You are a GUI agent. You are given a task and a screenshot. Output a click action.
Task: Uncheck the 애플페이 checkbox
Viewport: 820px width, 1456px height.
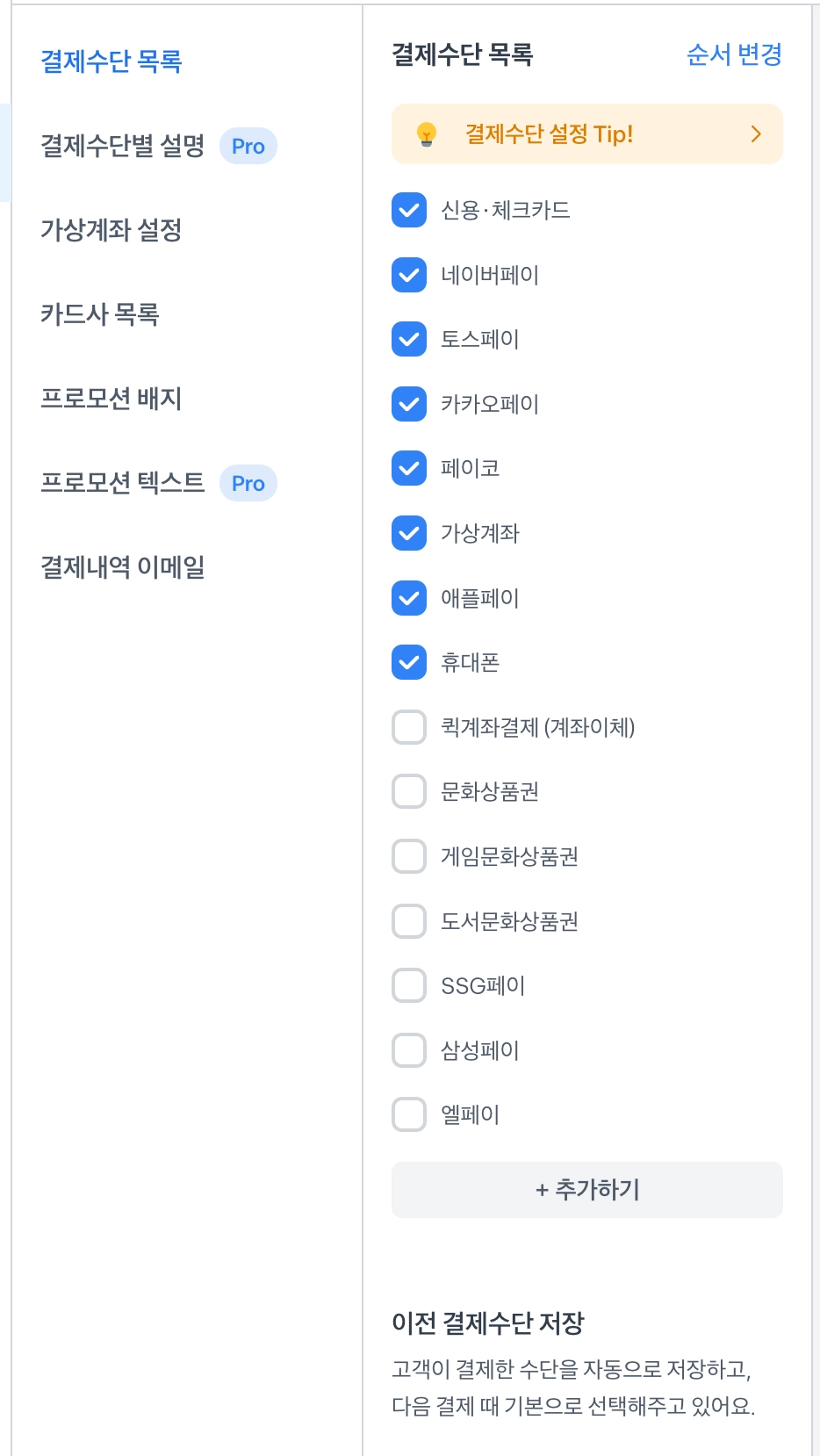[409, 598]
